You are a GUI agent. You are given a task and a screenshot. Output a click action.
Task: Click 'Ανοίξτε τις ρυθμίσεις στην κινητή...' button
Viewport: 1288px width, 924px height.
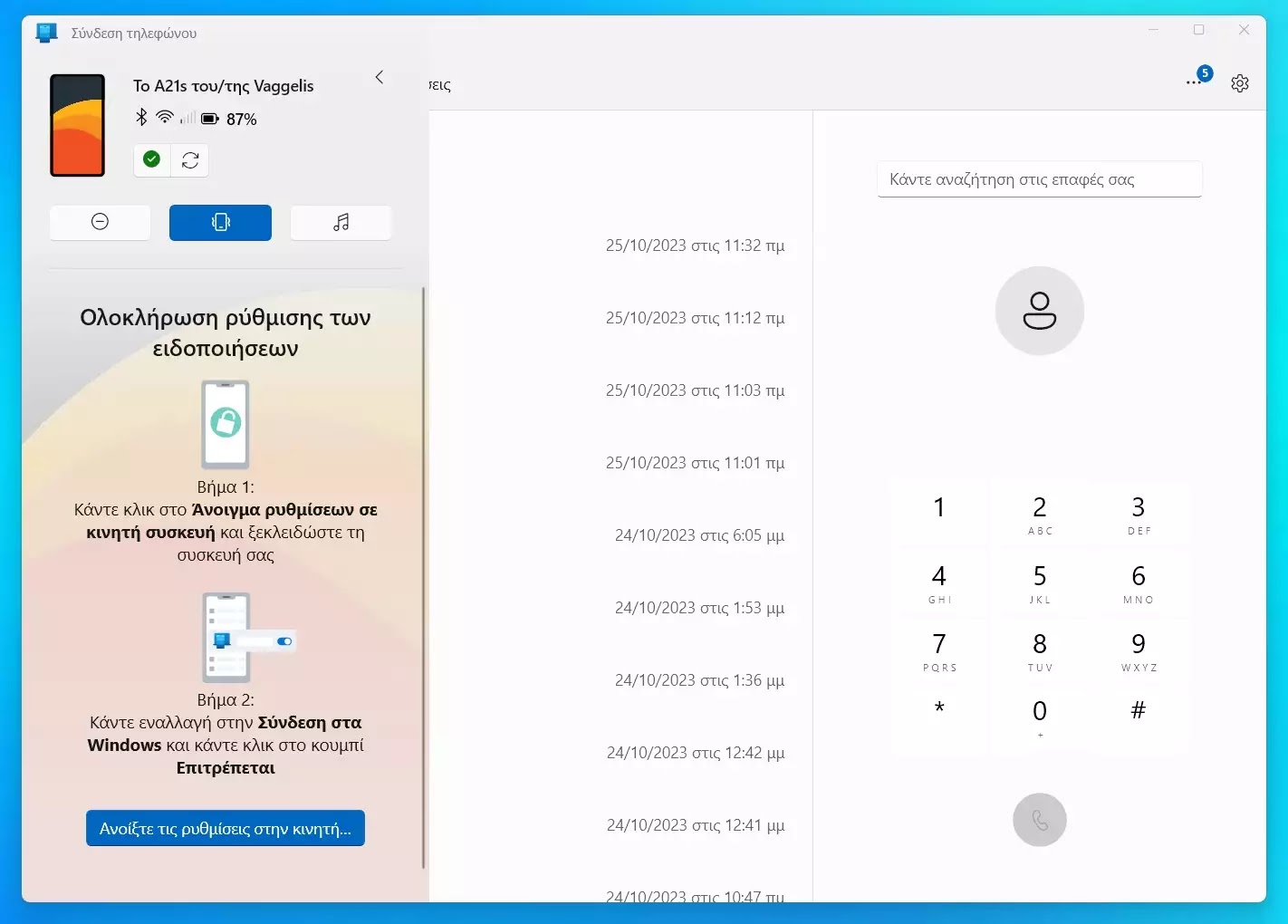tap(226, 828)
